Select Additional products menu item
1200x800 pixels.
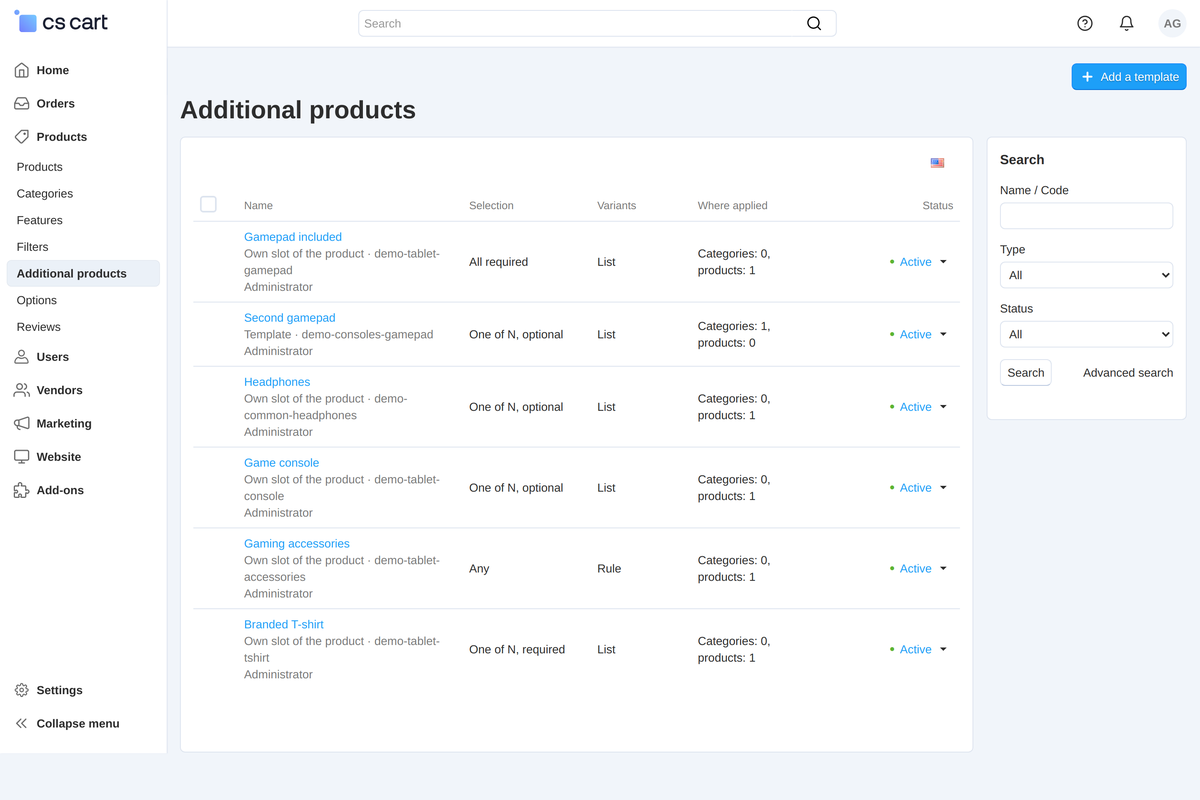click(x=83, y=273)
